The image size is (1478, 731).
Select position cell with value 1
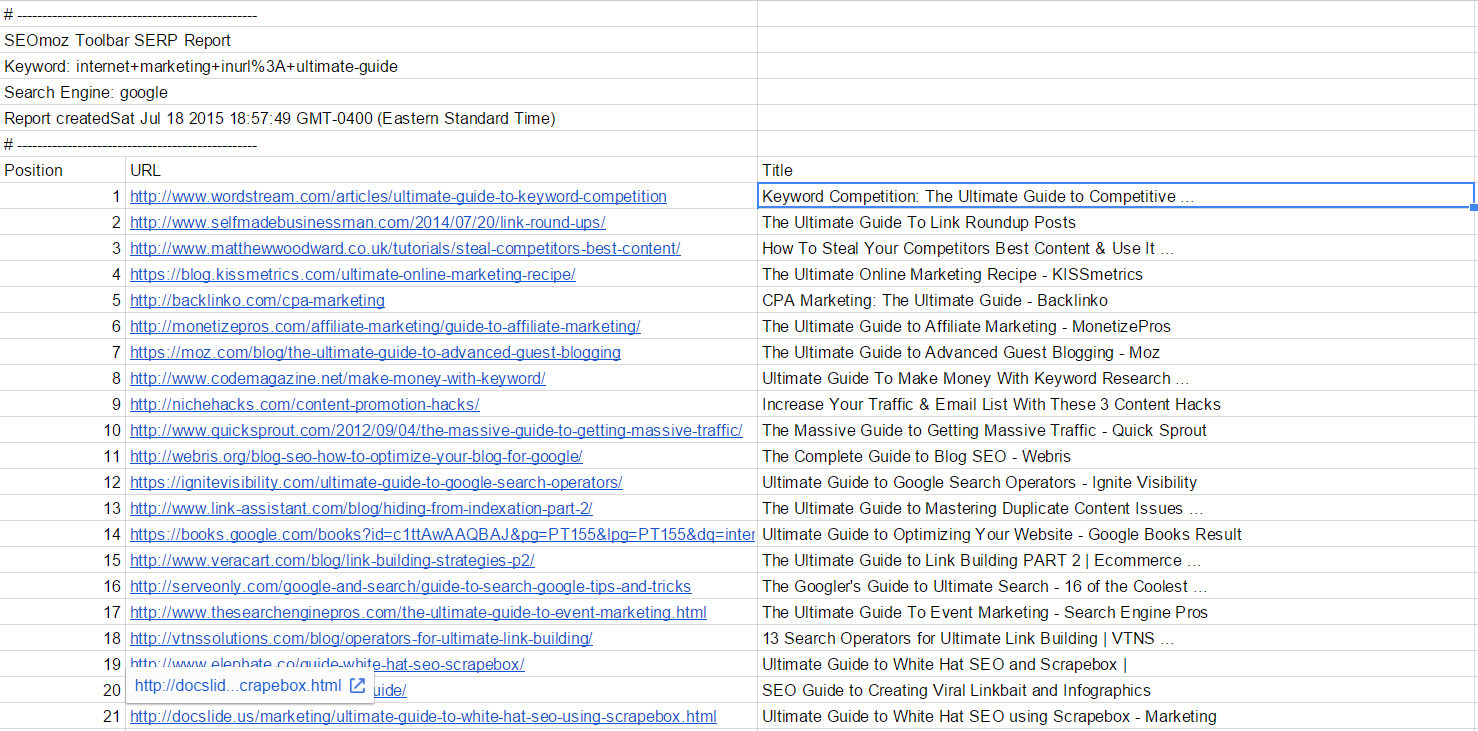click(x=63, y=196)
